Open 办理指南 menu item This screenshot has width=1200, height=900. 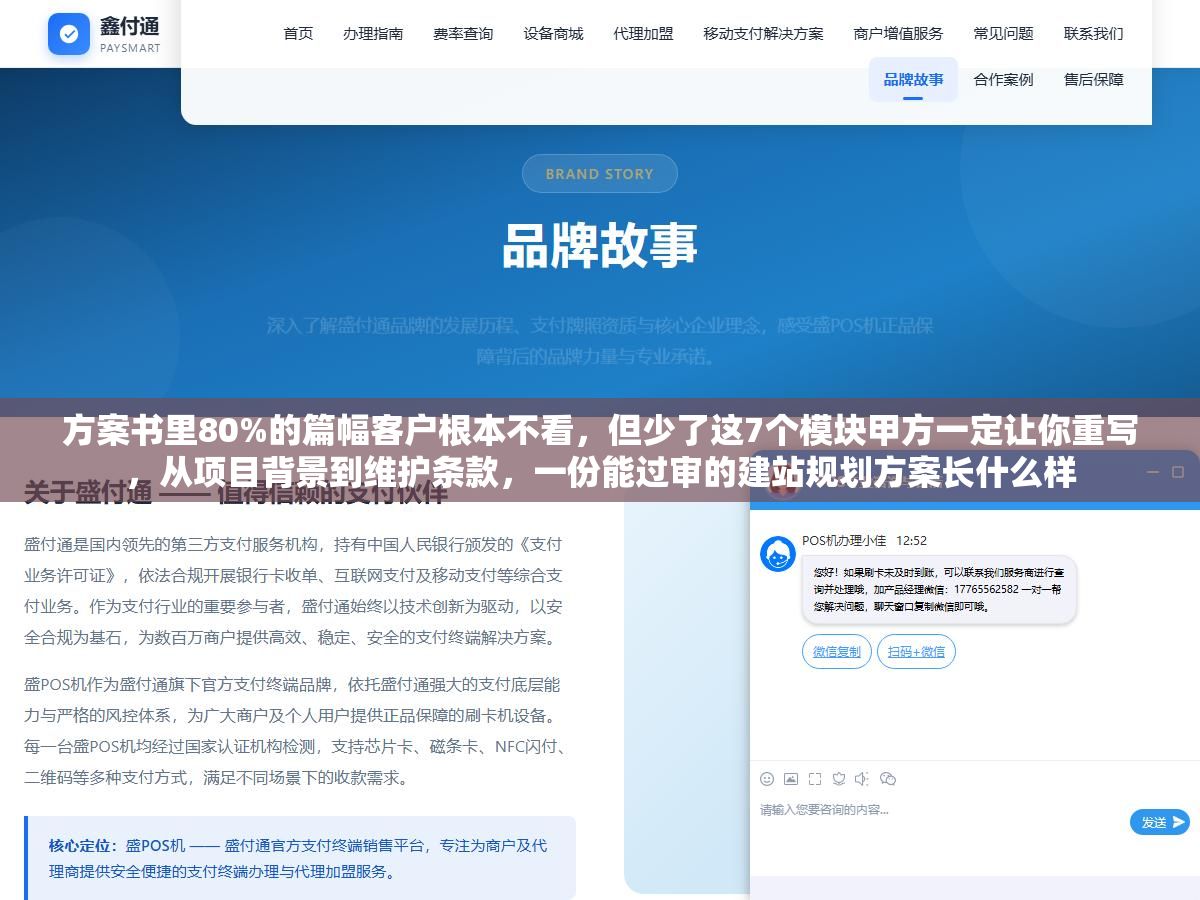tap(373, 34)
